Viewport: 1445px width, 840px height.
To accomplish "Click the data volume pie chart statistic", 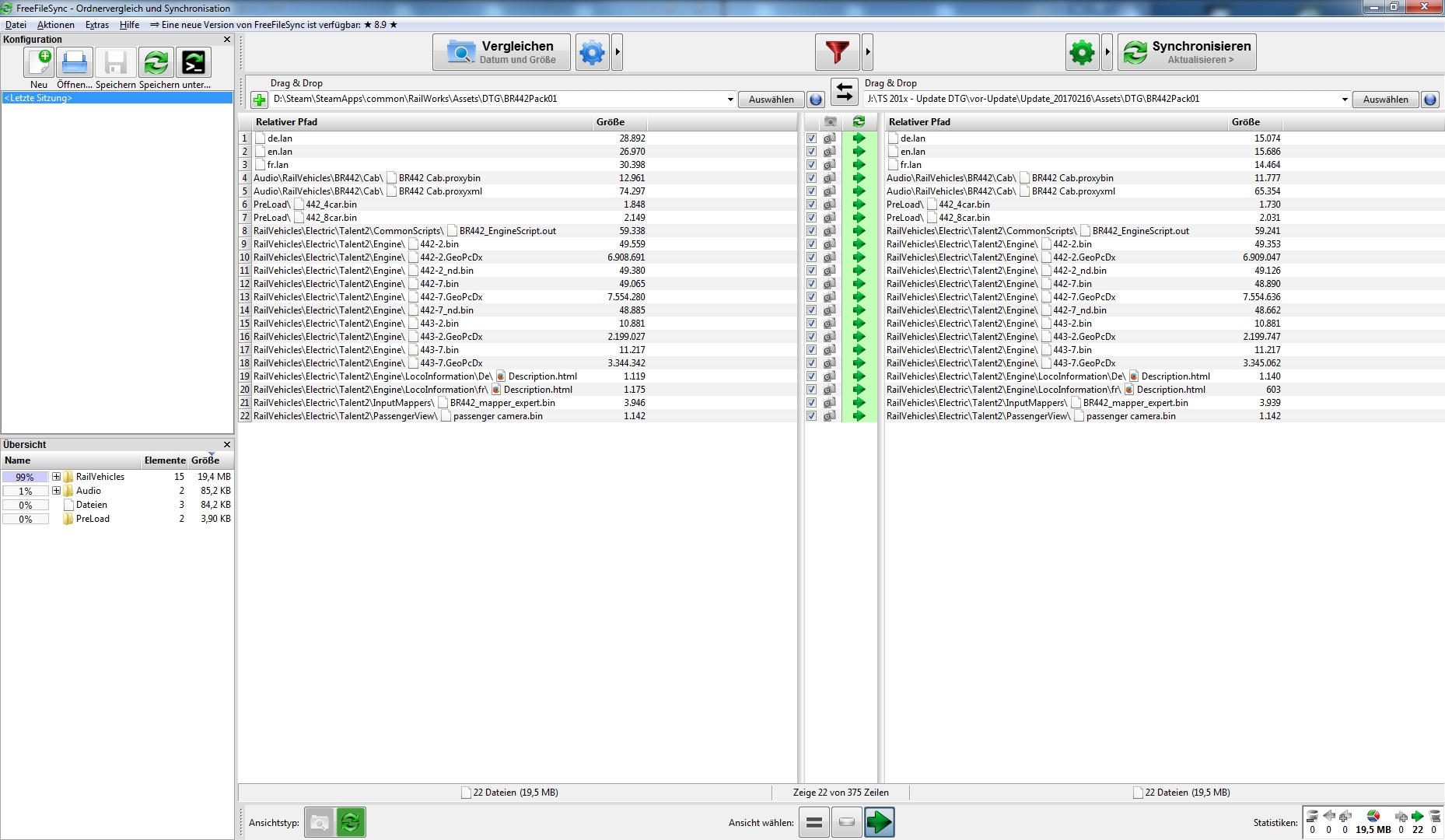I will (x=1373, y=816).
